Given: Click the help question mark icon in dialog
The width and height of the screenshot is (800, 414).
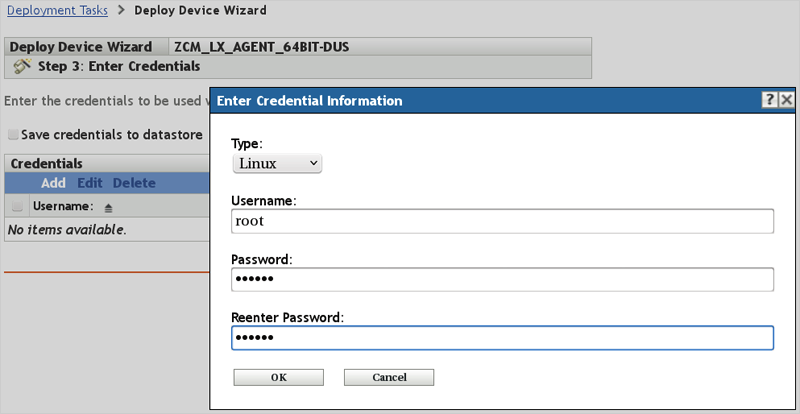Looking at the screenshot, I should click(x=769, y=100).
